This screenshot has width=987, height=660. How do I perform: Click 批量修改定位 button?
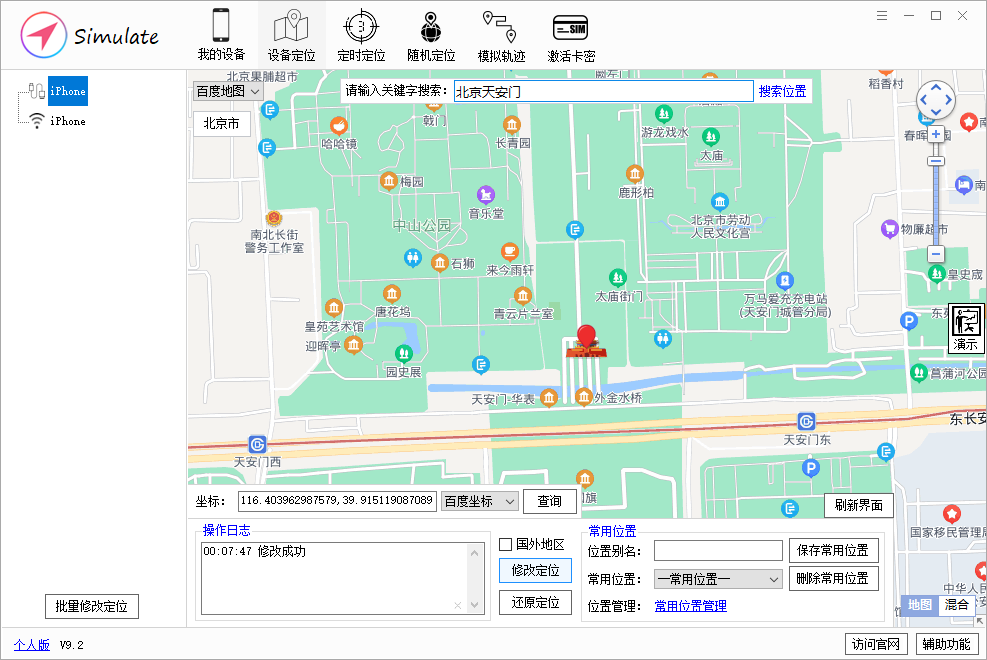tap(92, 607)
